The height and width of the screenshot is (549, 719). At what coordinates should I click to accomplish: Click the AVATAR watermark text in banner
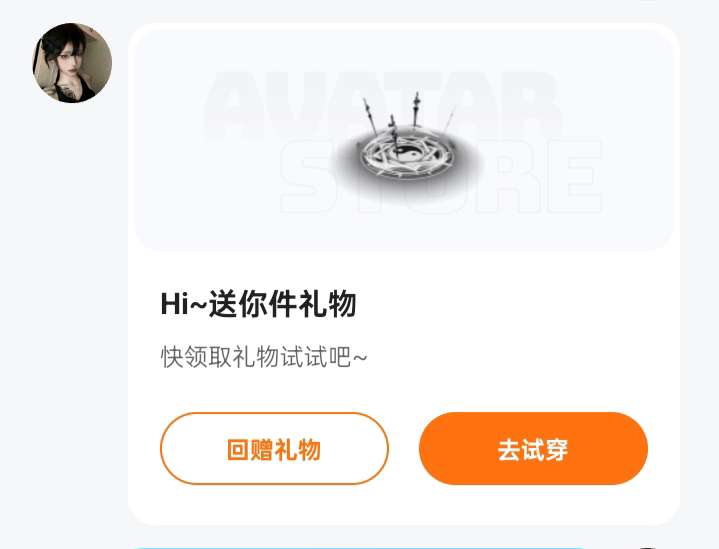pos(383,105)
